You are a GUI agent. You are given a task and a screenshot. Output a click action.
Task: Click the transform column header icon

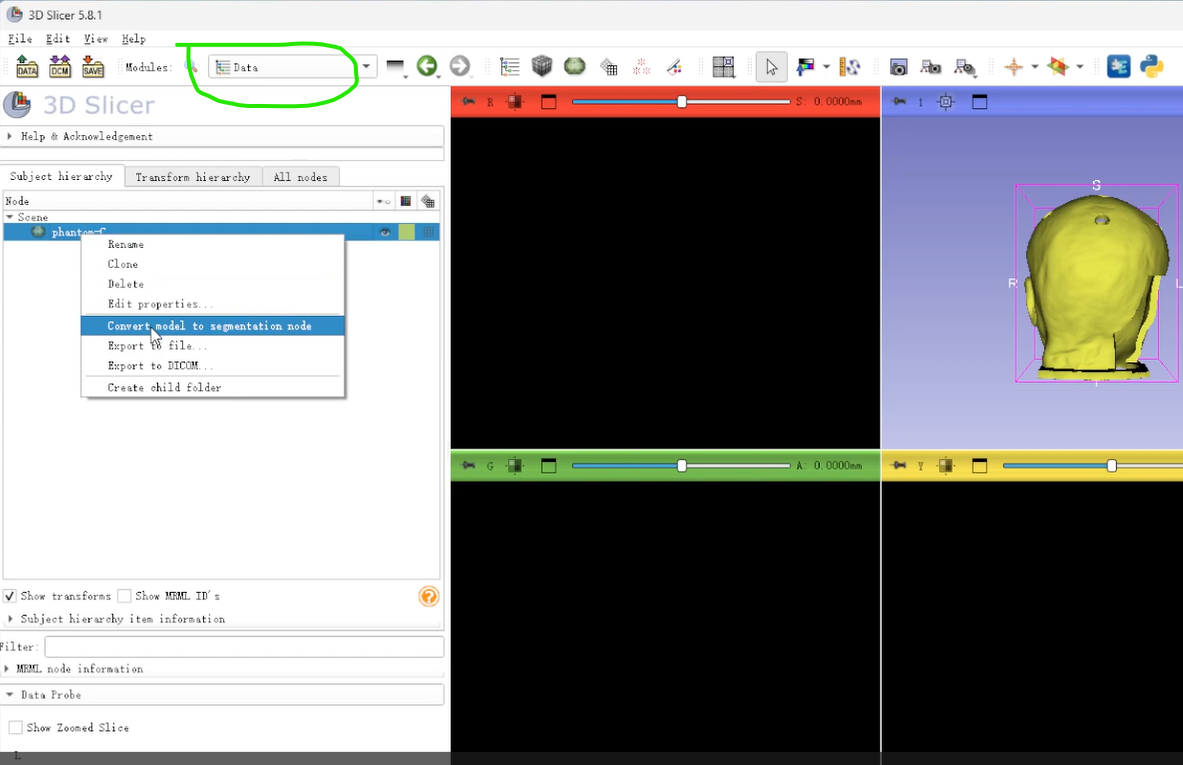tap(428, 201)
